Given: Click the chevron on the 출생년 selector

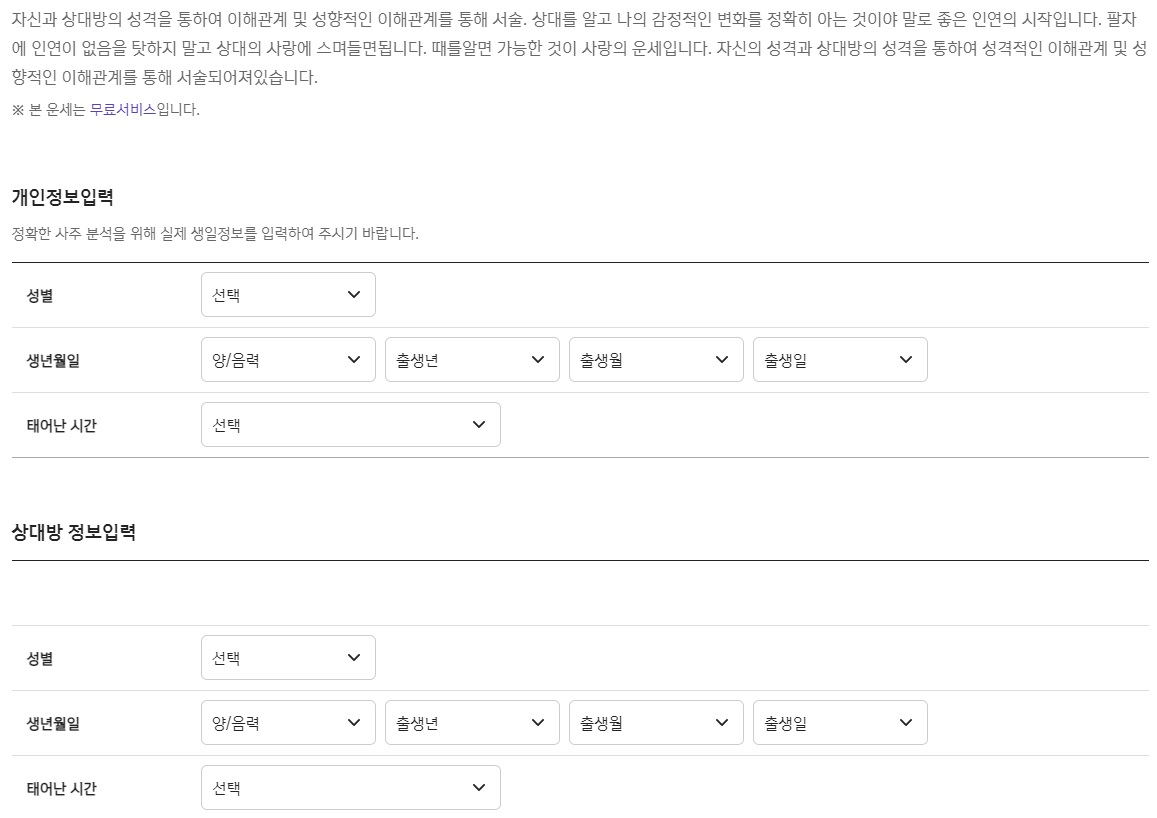Looking at the screenshot, I should pyautogui.click(x=537, y=359).
